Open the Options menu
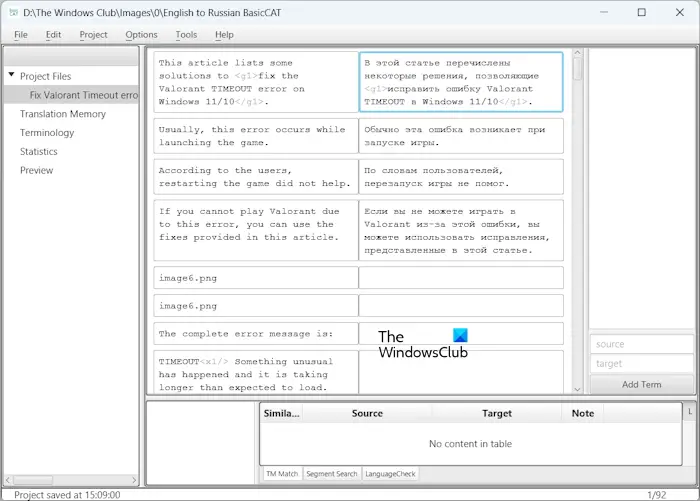 pyautogui.click(x=141, y=35)
